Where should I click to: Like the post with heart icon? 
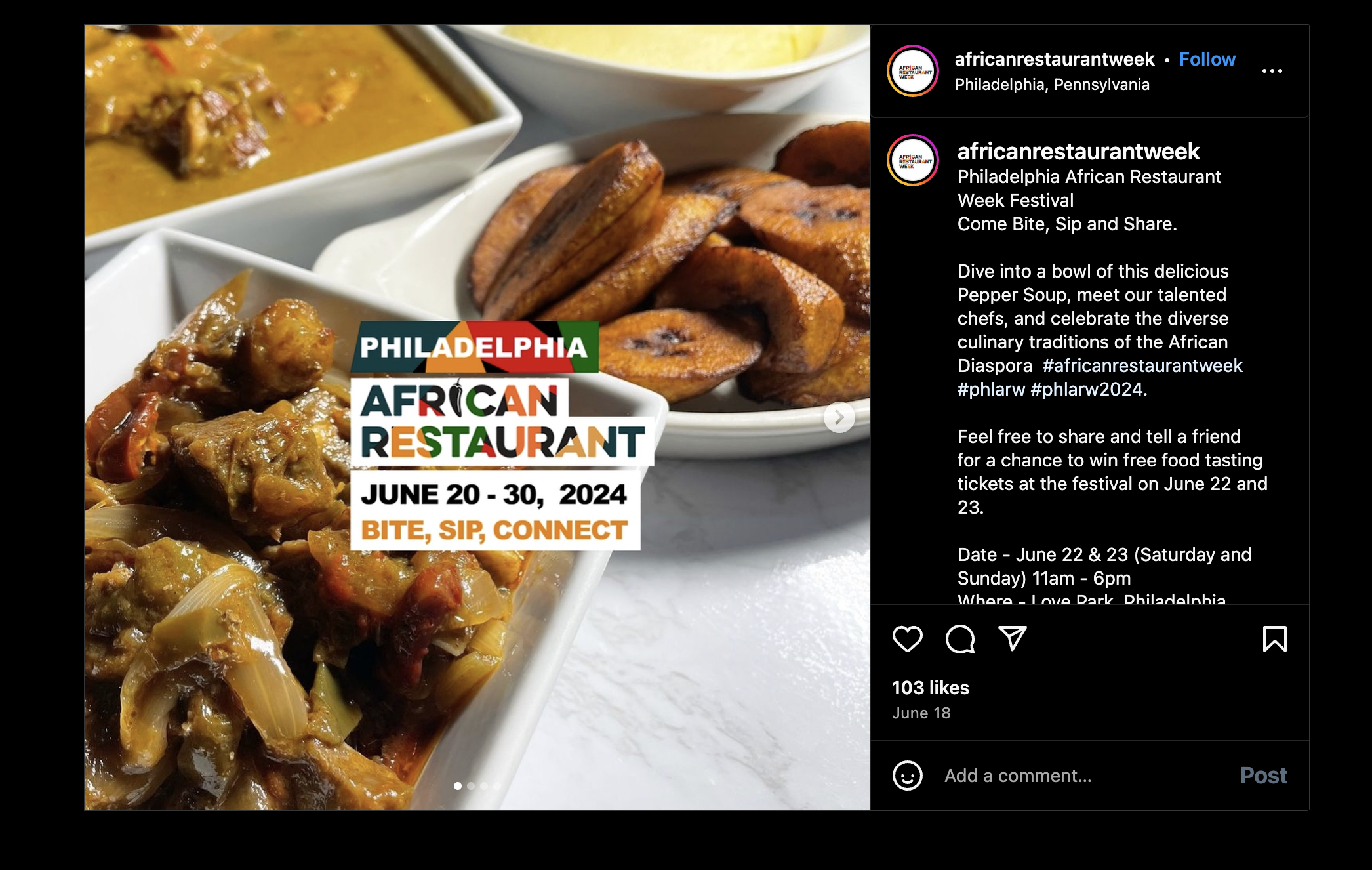tap(908, 638)
